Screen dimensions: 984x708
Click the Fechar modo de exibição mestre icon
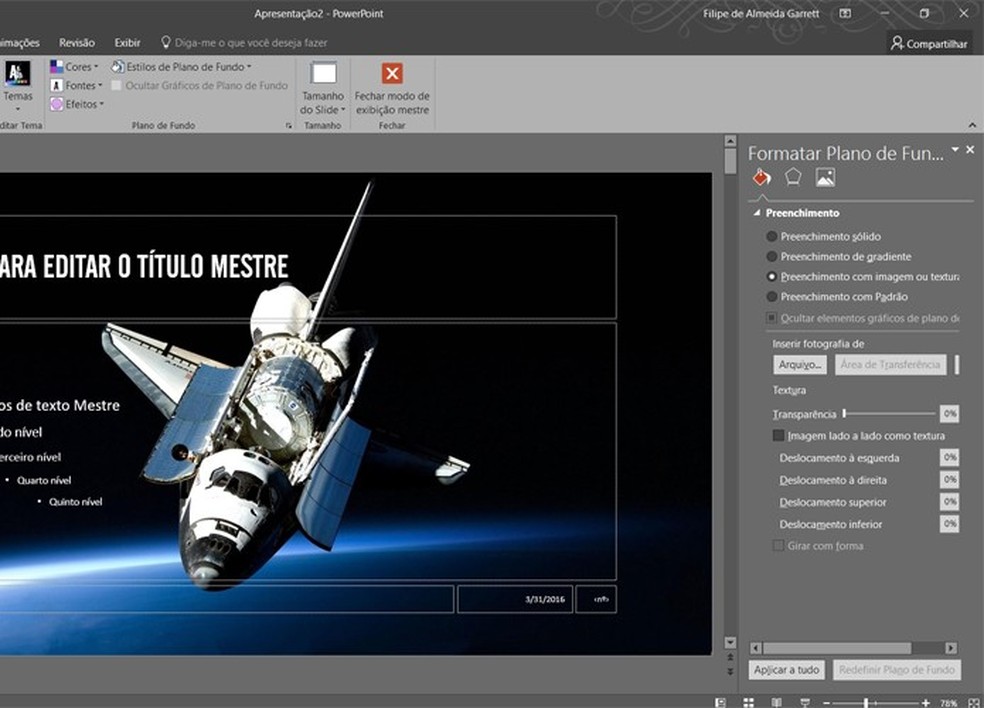coord(392,74)
